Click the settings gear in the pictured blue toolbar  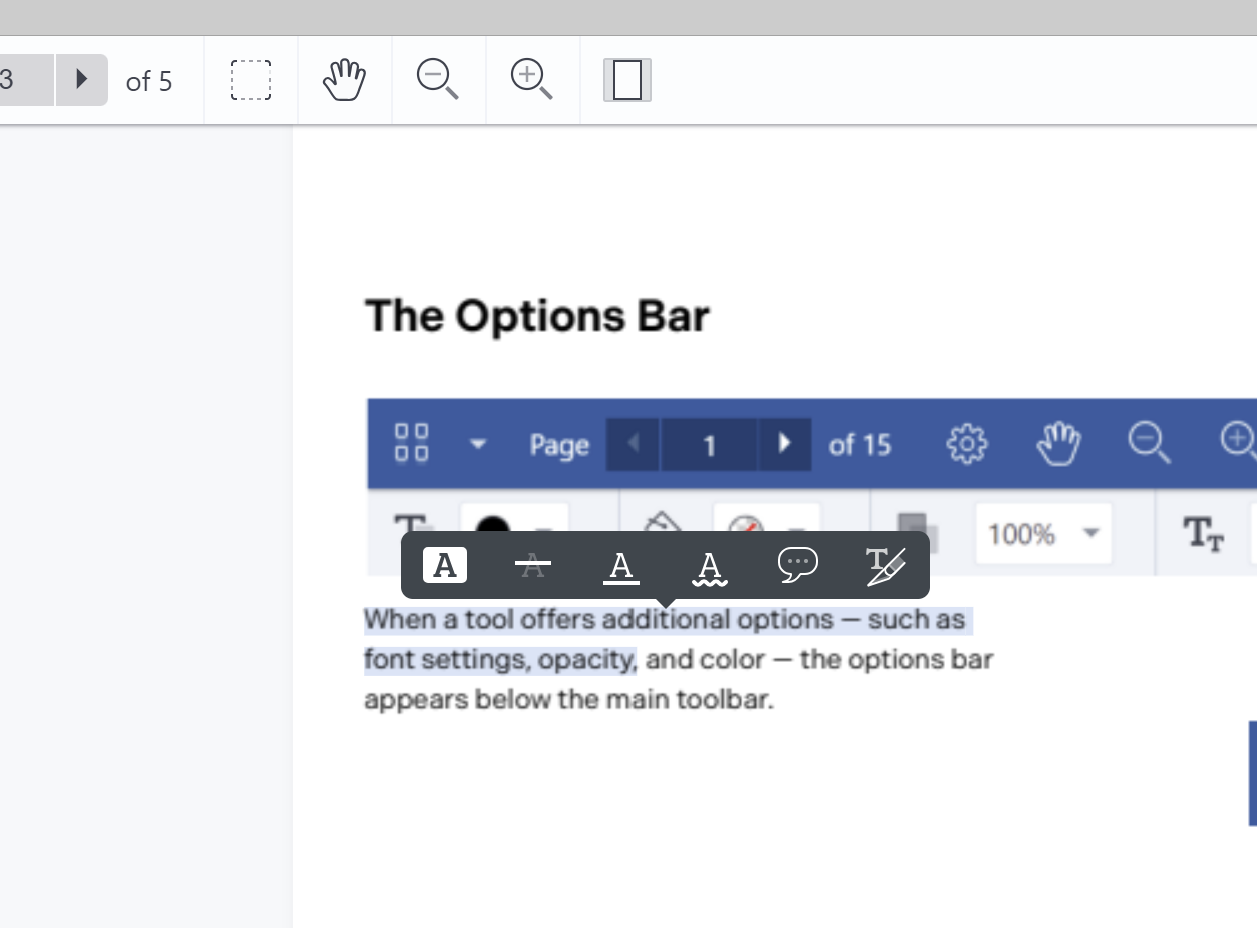tap(966, 444)
